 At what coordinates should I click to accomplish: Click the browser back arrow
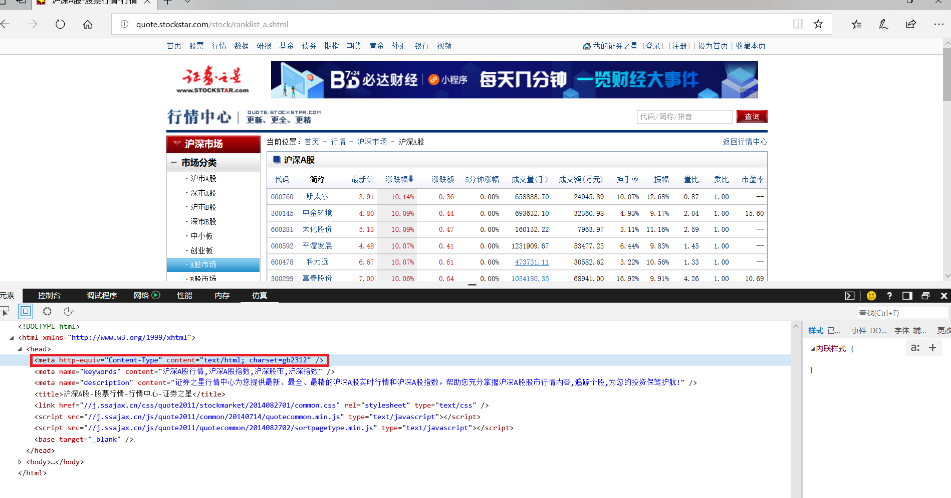pyautogui.click(x=5, y=24)
